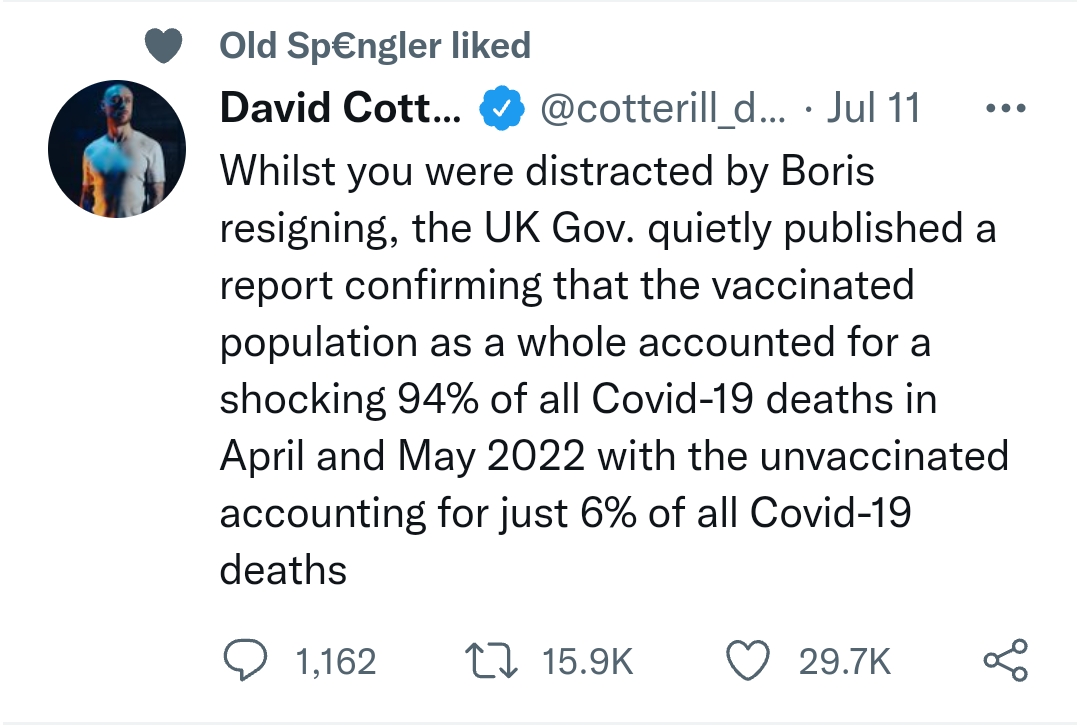The image size is (1080, 727).
Task: Like the tweet with the heart outline
Action: click(x=748, y=660)
